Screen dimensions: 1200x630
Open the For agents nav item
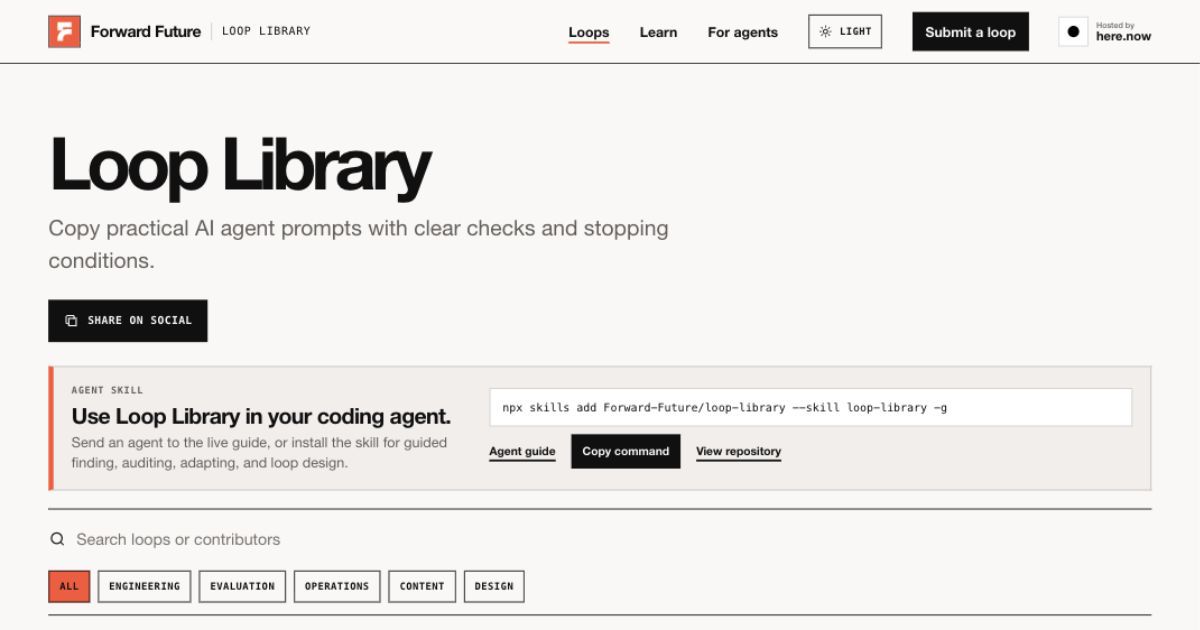[742, 32]
